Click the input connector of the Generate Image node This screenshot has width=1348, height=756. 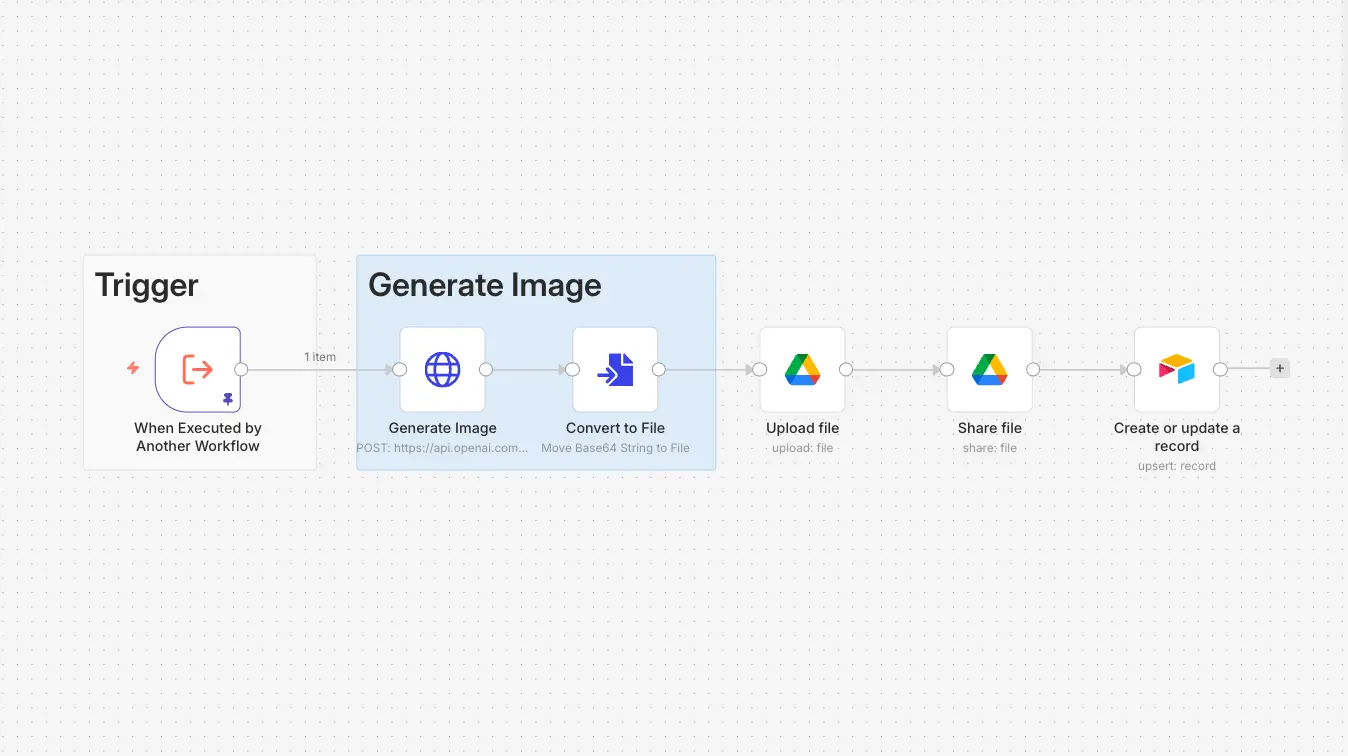point(400,369)
